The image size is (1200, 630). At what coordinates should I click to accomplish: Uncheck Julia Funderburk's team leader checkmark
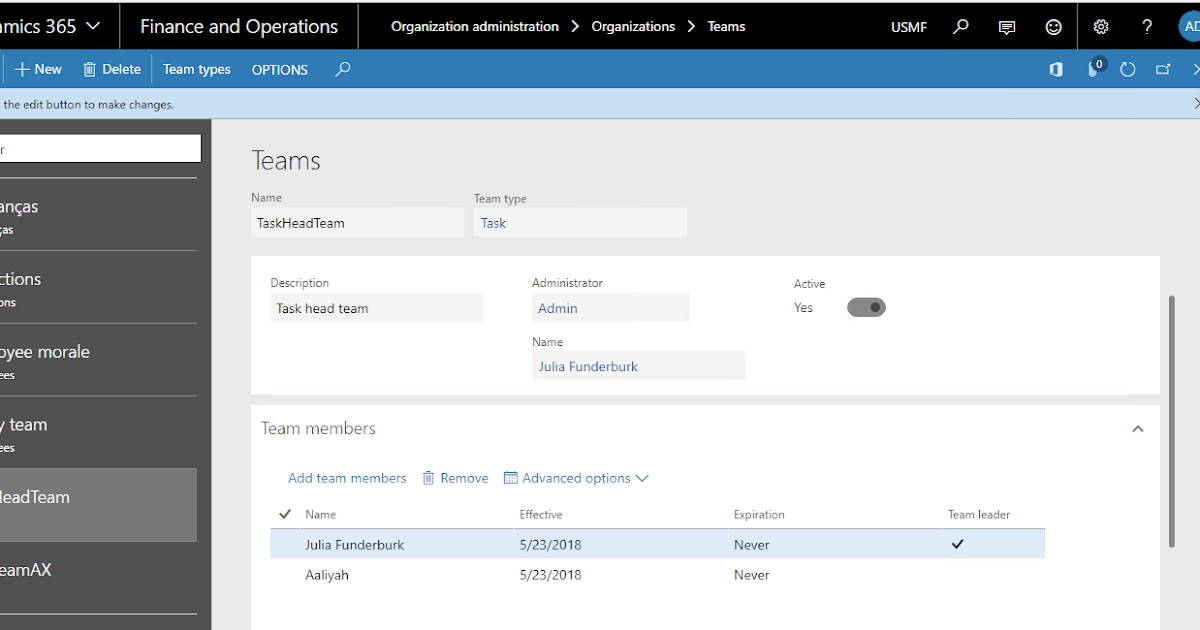pos(957,544)
